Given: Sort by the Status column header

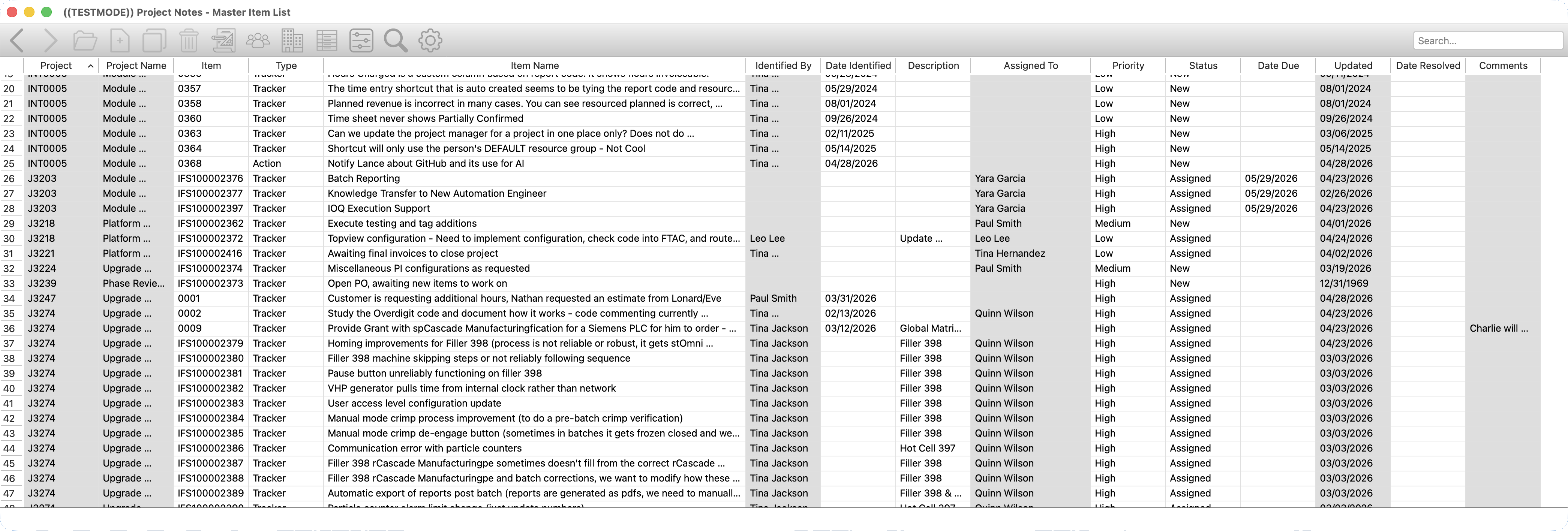Looking at the screenshot, I should (1203, 66).
